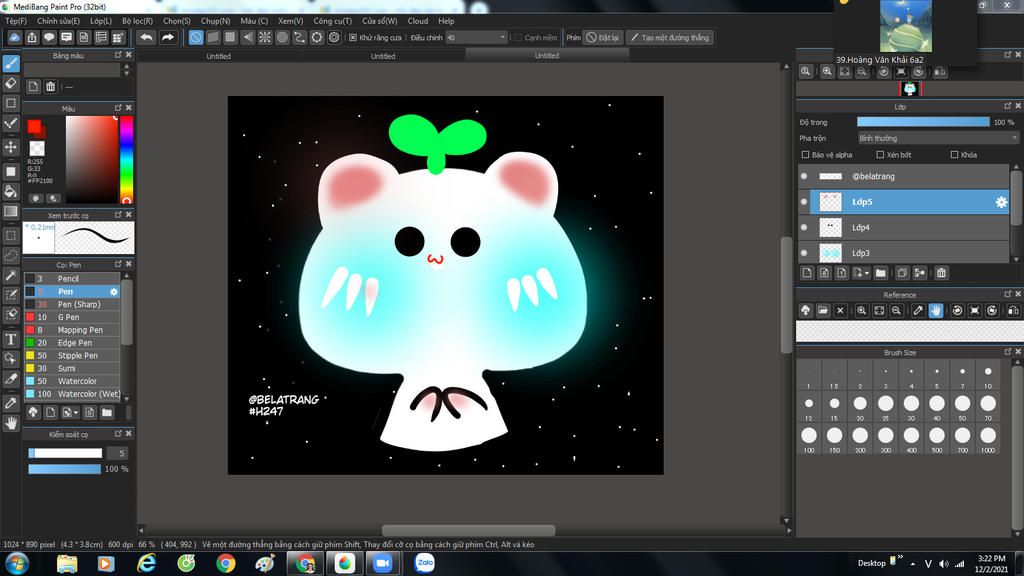
Task: Activate the Magic Wand tool
Action: [x=11, y=276]
